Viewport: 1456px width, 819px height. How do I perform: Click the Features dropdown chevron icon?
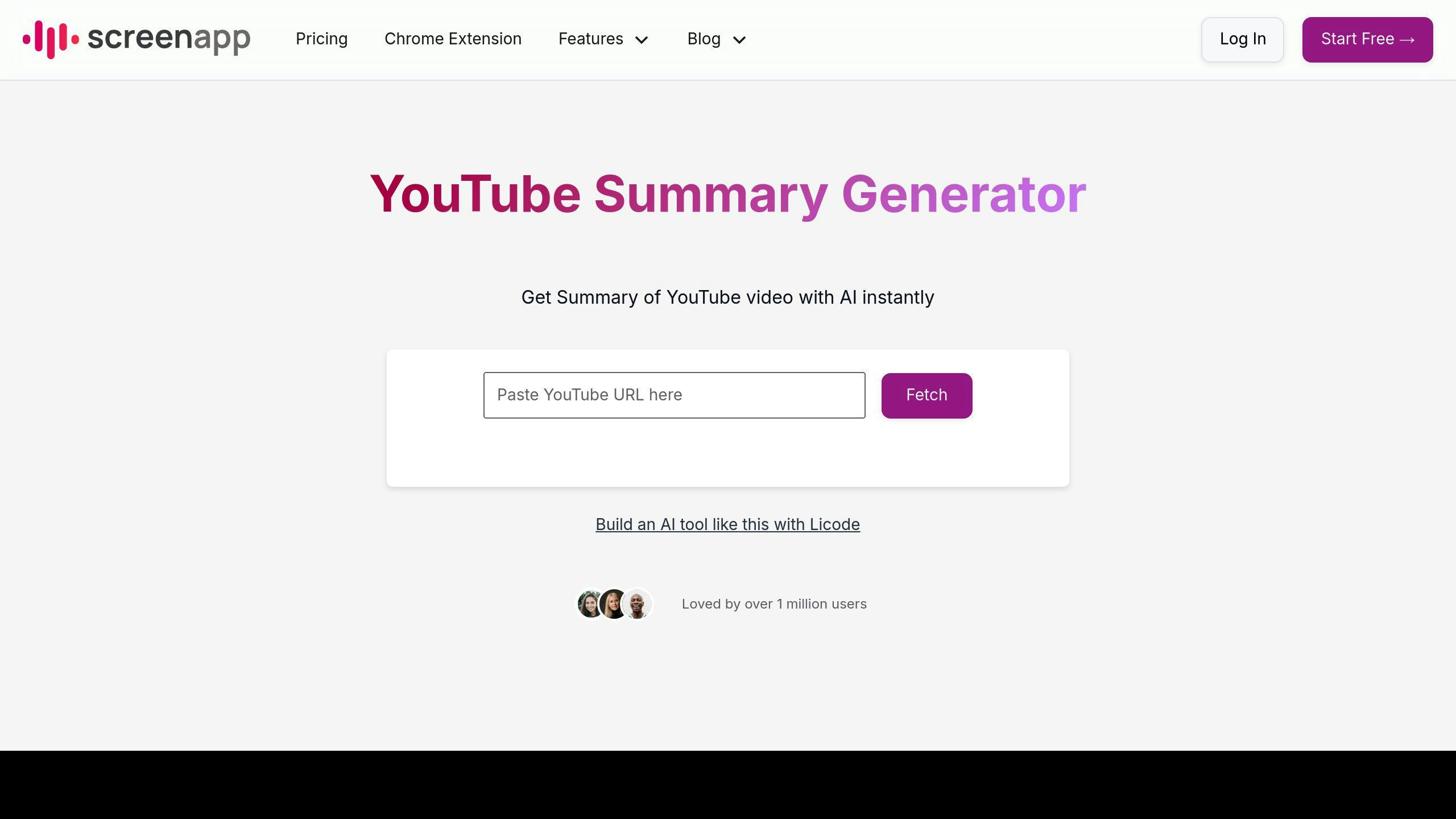pos(642,39)
